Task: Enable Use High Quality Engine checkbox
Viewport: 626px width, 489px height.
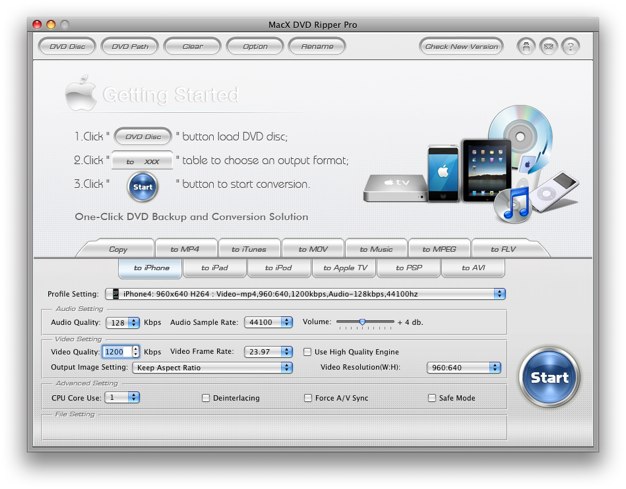Action: 307,352
